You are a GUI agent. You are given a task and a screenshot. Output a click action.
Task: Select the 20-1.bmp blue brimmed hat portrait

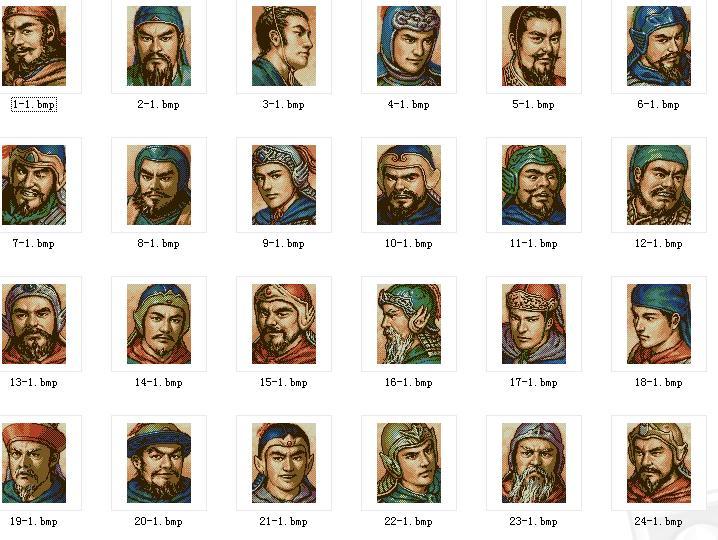point(159,463)
